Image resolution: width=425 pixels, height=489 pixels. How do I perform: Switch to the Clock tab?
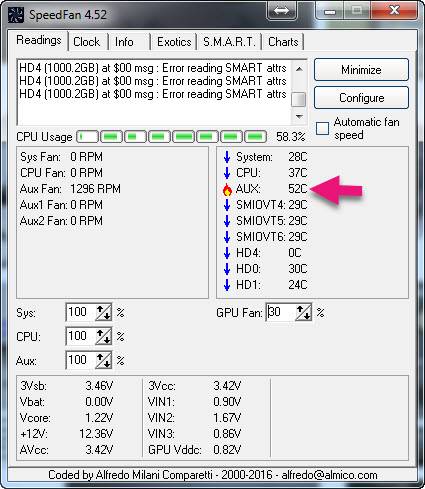(x=87, y=42)
